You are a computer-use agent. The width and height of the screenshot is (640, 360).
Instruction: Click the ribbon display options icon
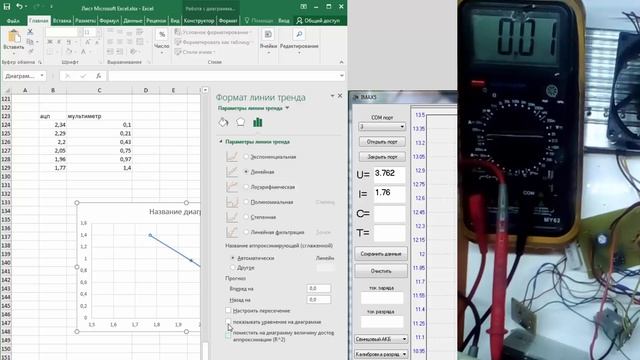pos(303,7)
